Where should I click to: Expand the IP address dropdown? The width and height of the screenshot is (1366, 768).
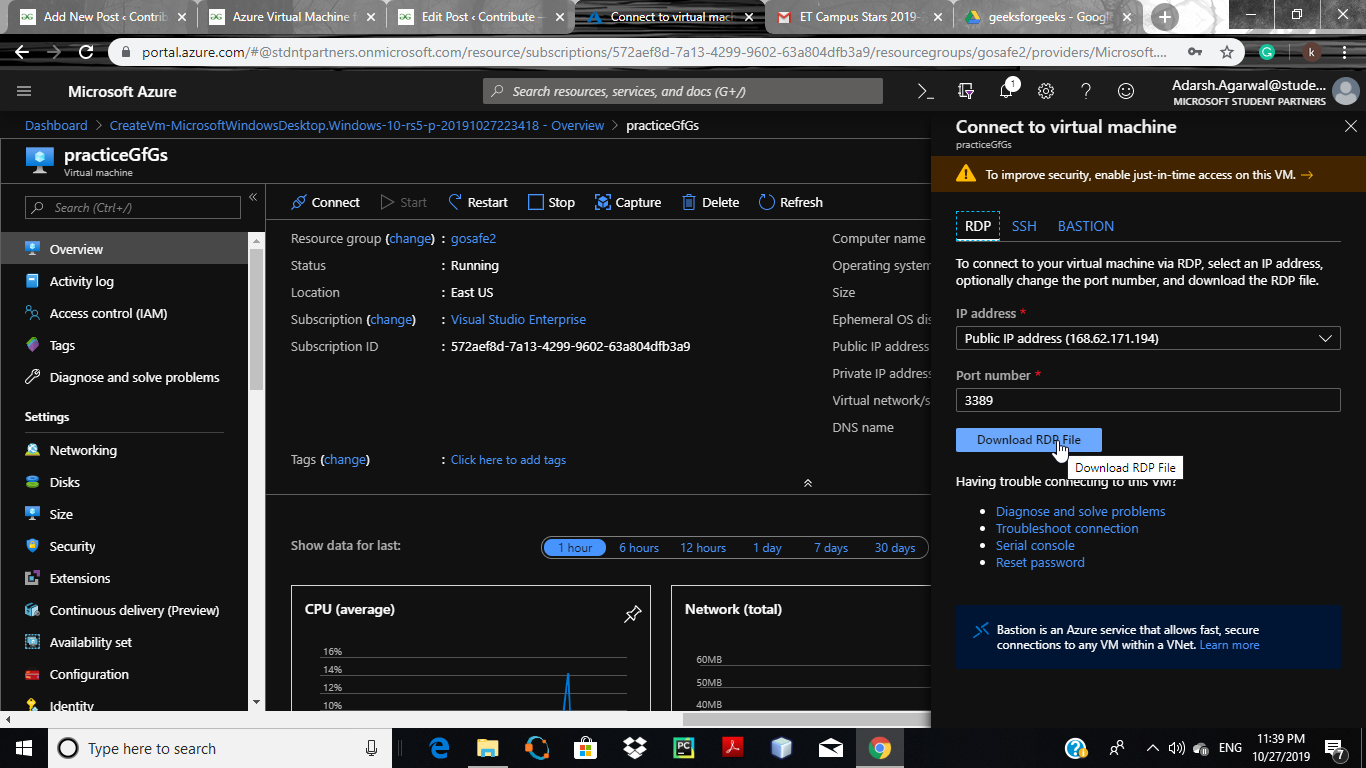click(x=1147, y=338)
